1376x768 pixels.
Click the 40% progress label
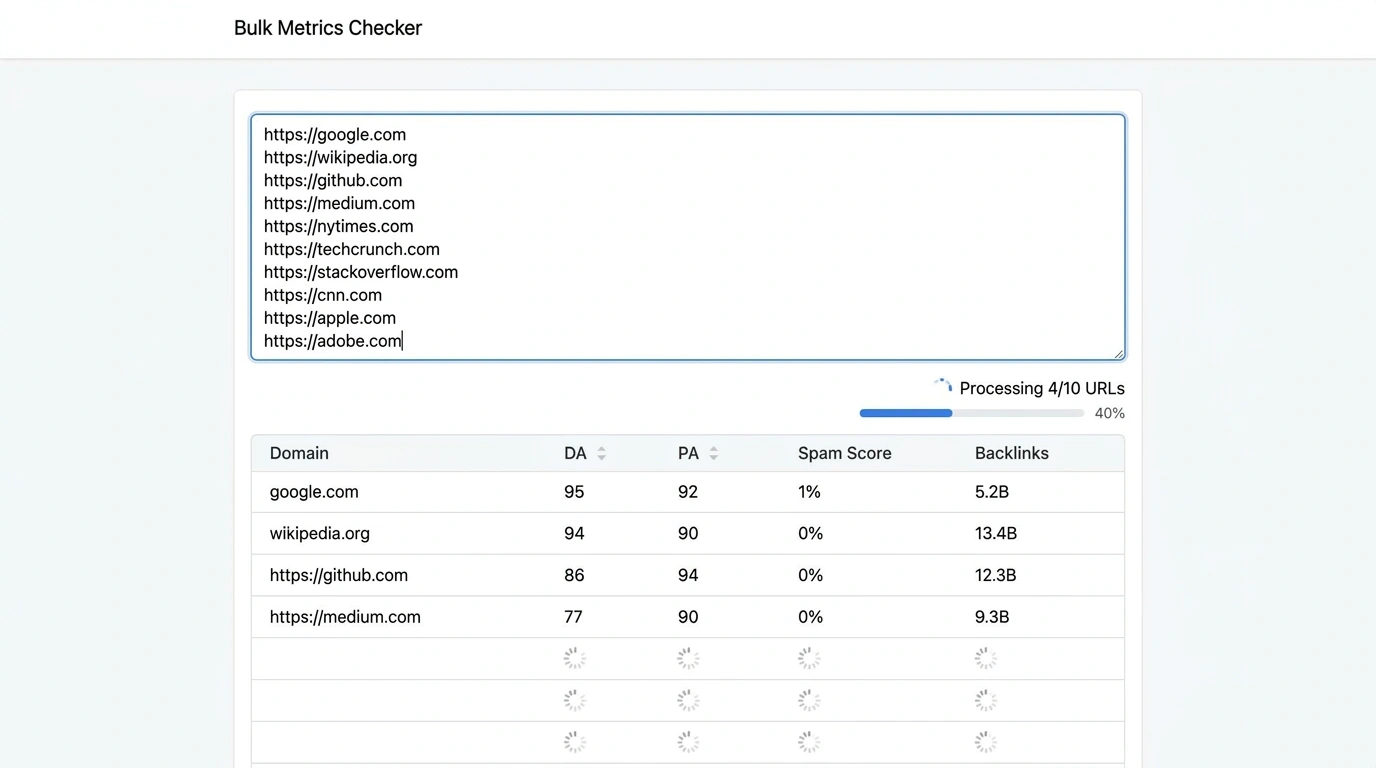[x=1109, y=413]
